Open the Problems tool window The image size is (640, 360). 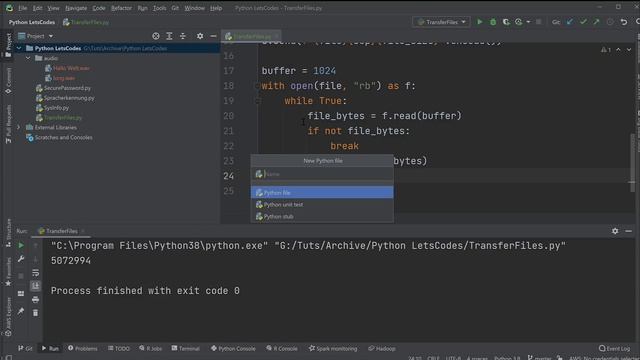coord(82,348)
